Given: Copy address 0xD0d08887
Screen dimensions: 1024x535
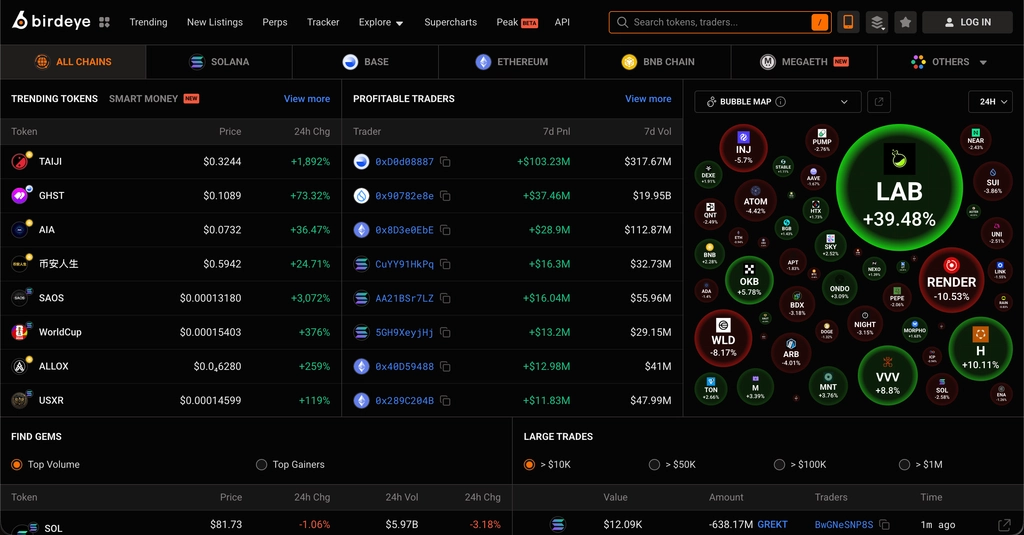Looking at the screenshot, I should (x=445, y=161).
